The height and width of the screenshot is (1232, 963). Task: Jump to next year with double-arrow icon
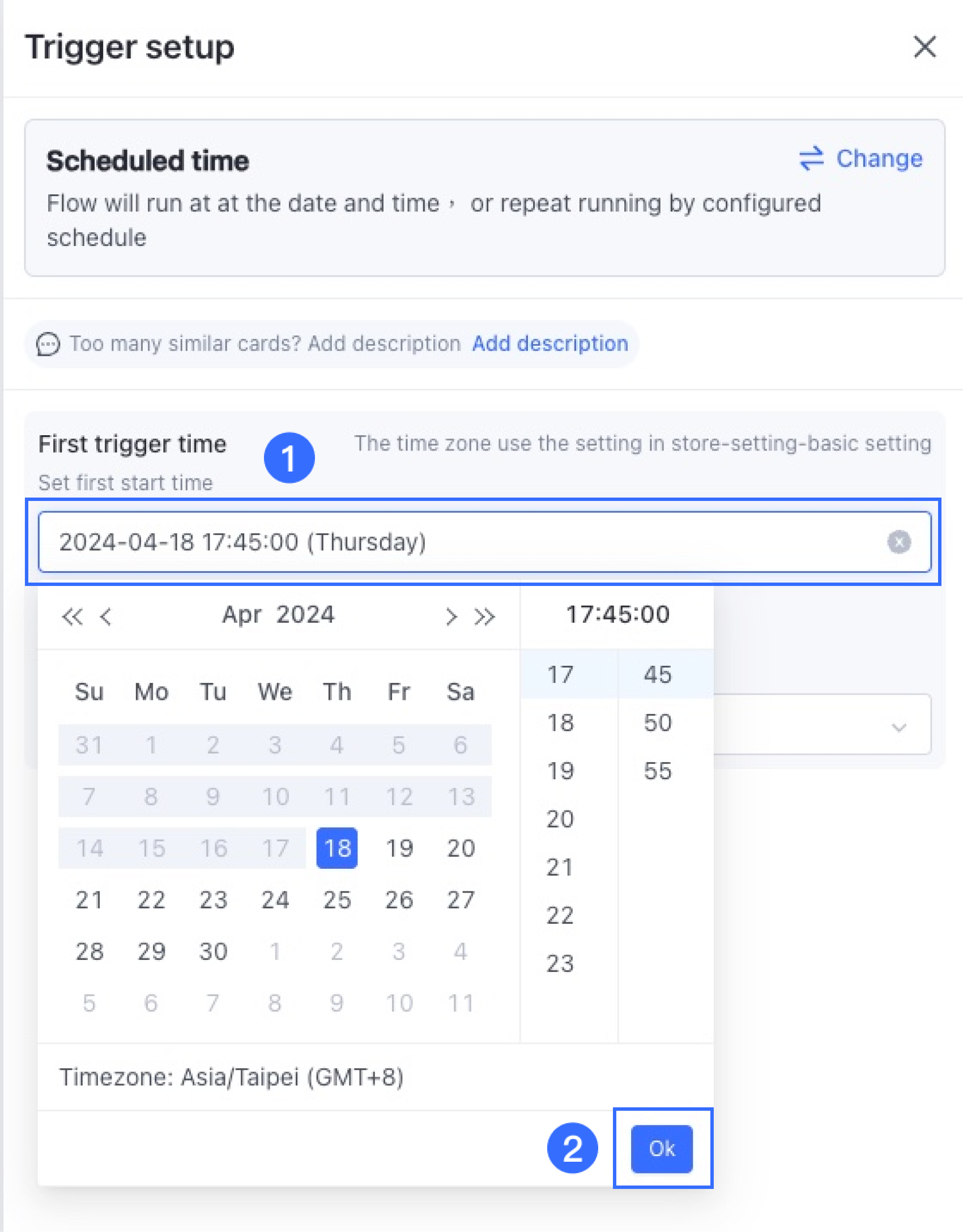[484, 616]
